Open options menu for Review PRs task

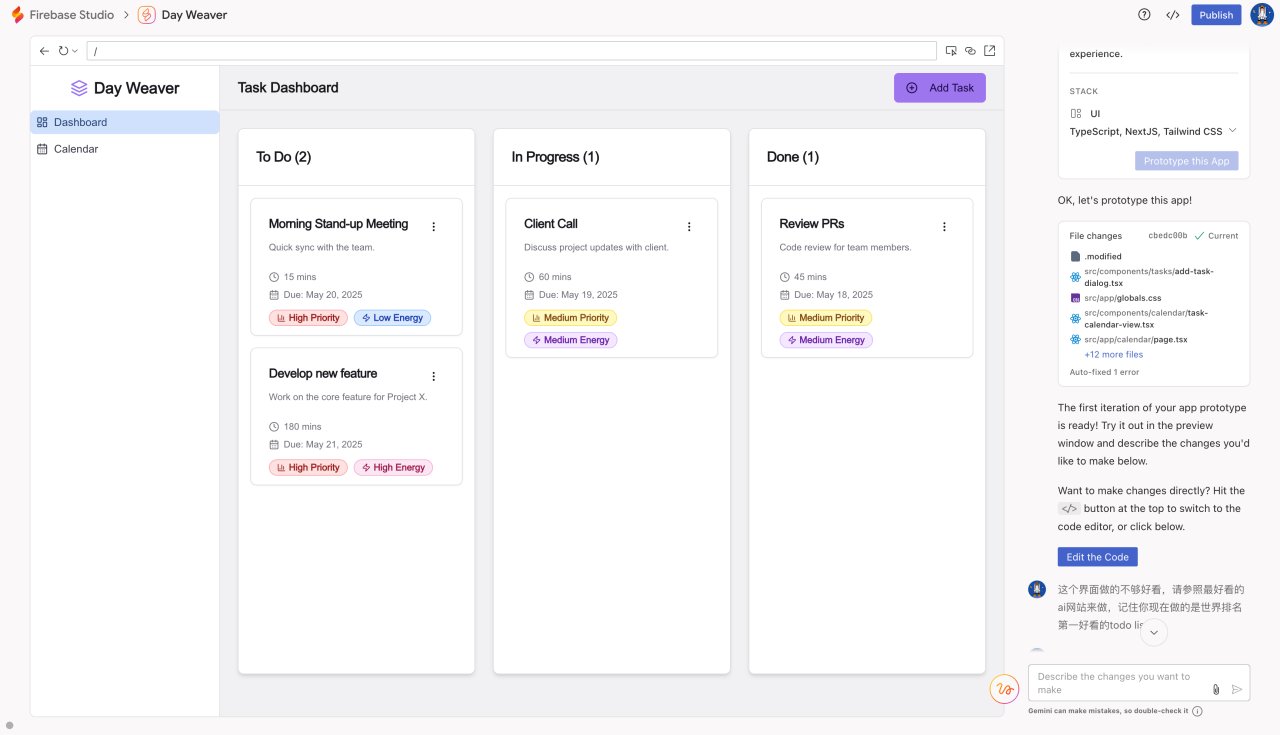tap(944, 227)
